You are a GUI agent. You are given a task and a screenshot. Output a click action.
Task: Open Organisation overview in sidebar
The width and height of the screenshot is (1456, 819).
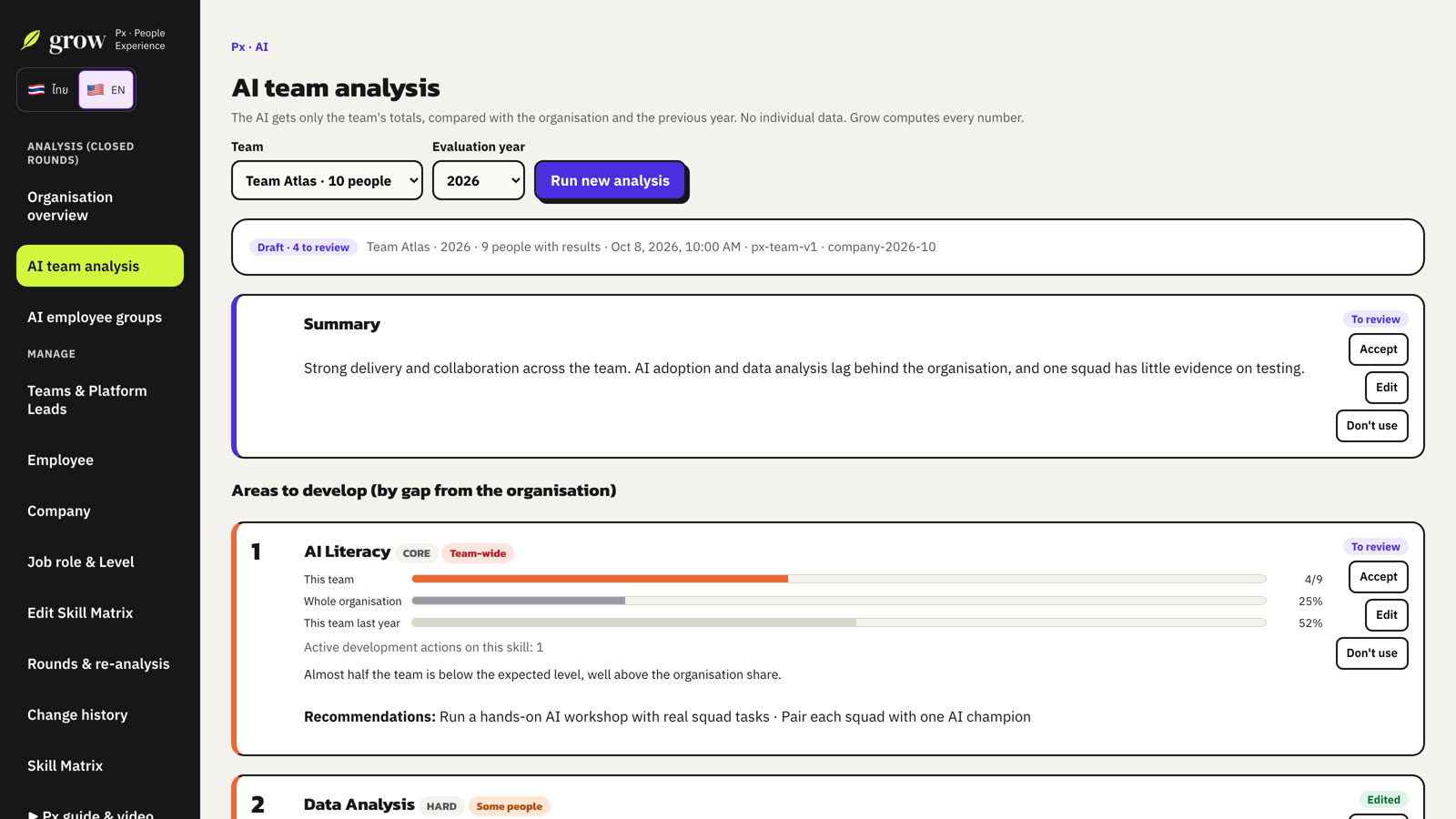(100, 206)
